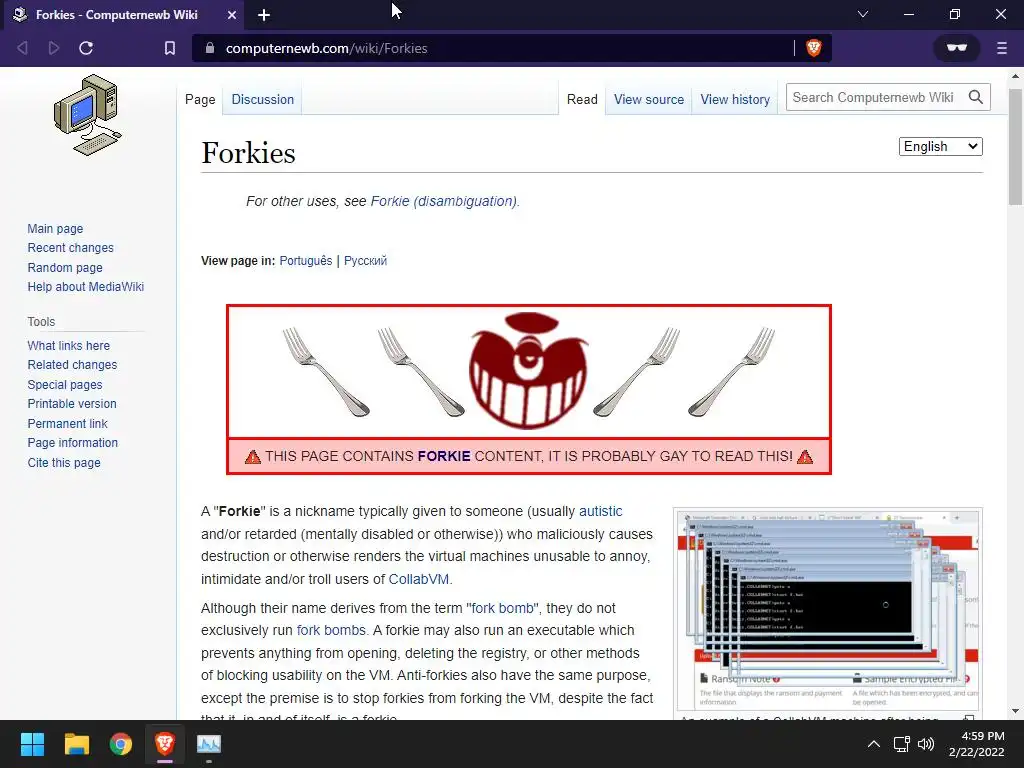View page in Português

point(306,261)
